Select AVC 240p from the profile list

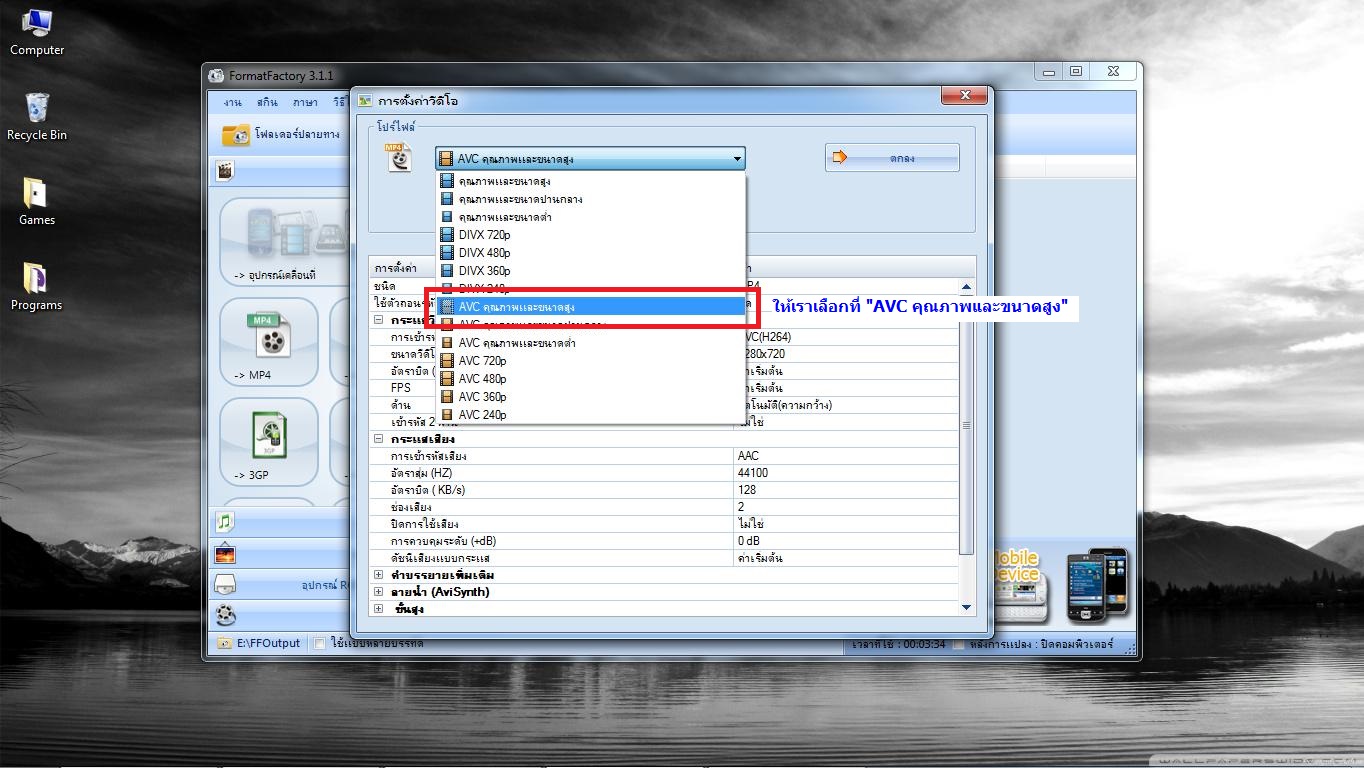pos(591,415)
